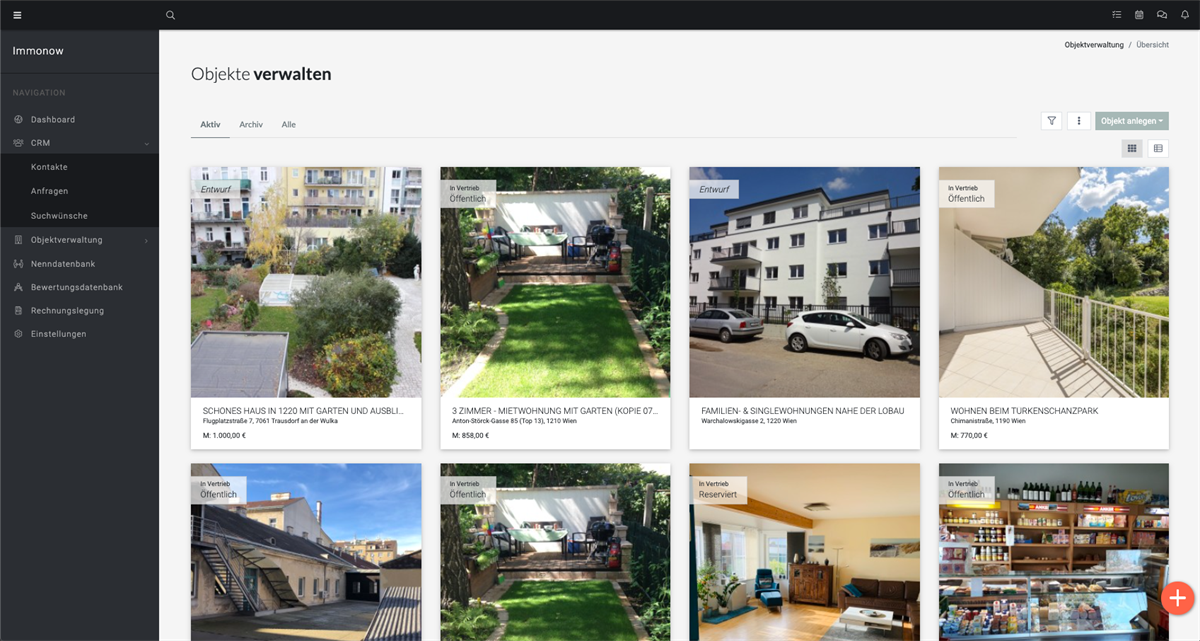Image resolution: width=1200 pixels, height=641 pixels.
Task: Switch to the grid view layout
Action: click(x=1132, y=148)
